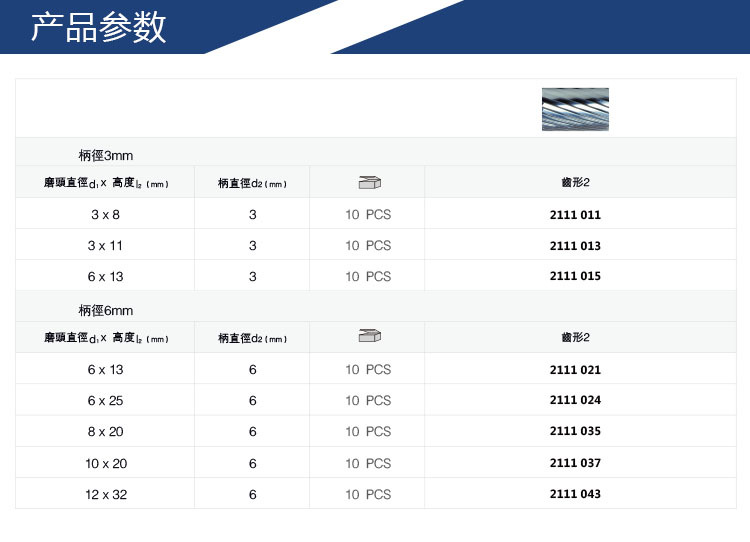750x542 pixels.
Task: Select product code 2111 011
Action: pyautogui.click(x=575, y=215)
